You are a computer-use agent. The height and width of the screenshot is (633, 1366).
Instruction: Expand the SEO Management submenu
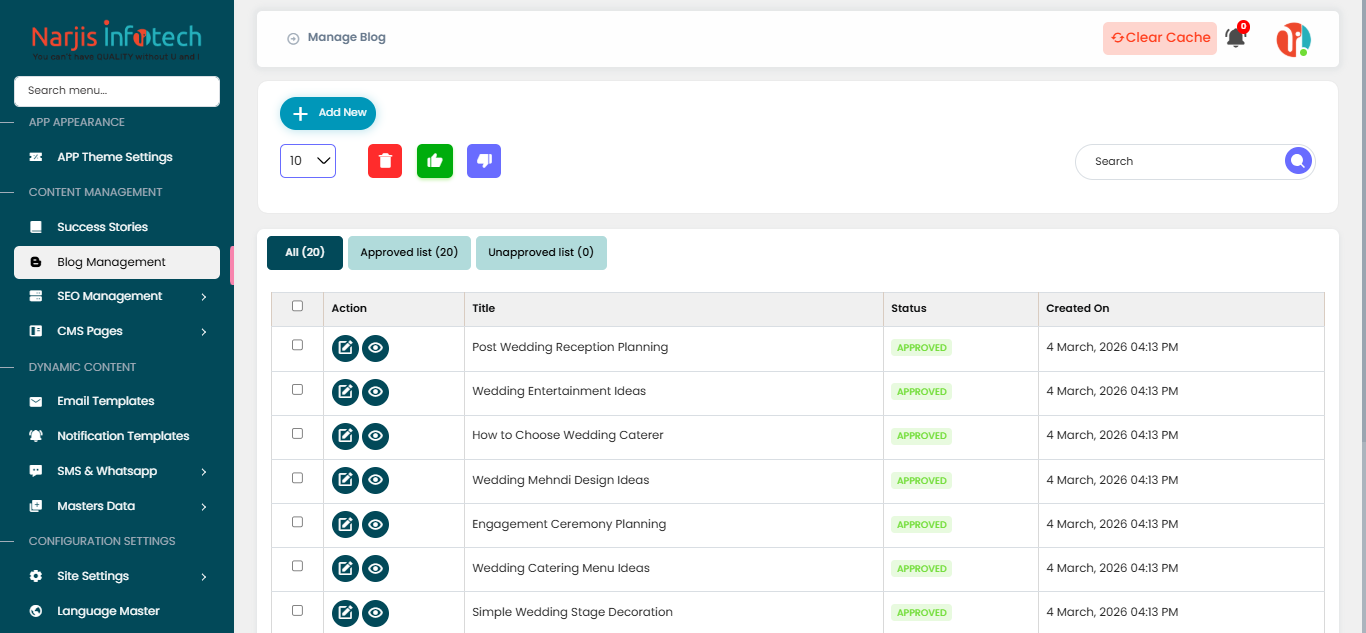click(117, 296)
